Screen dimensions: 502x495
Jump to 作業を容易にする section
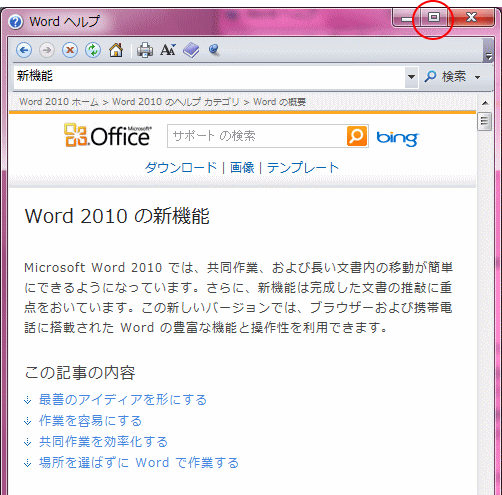coord(90,421)
